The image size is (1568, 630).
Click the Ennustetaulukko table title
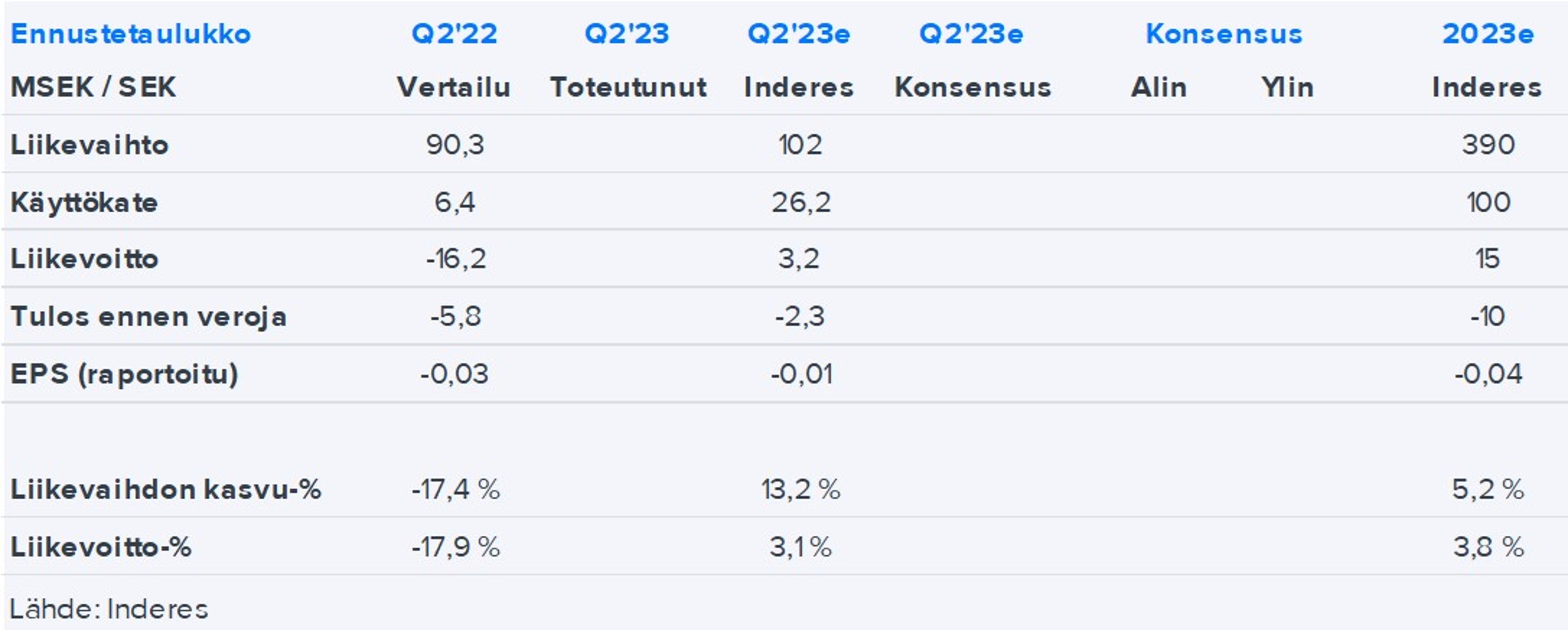(130, 34)
